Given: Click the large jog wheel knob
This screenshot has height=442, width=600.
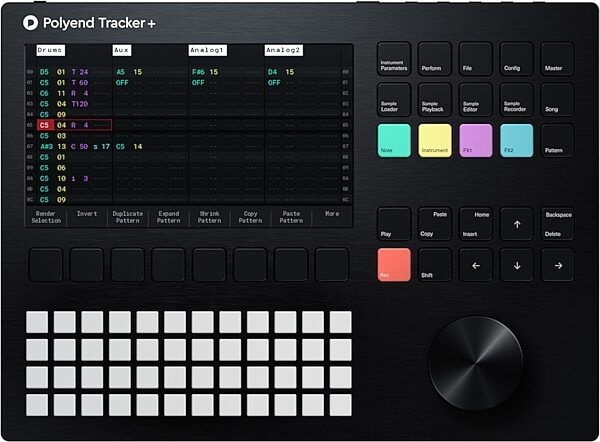Looking at the screenshot, I should (x=476, y=363).
